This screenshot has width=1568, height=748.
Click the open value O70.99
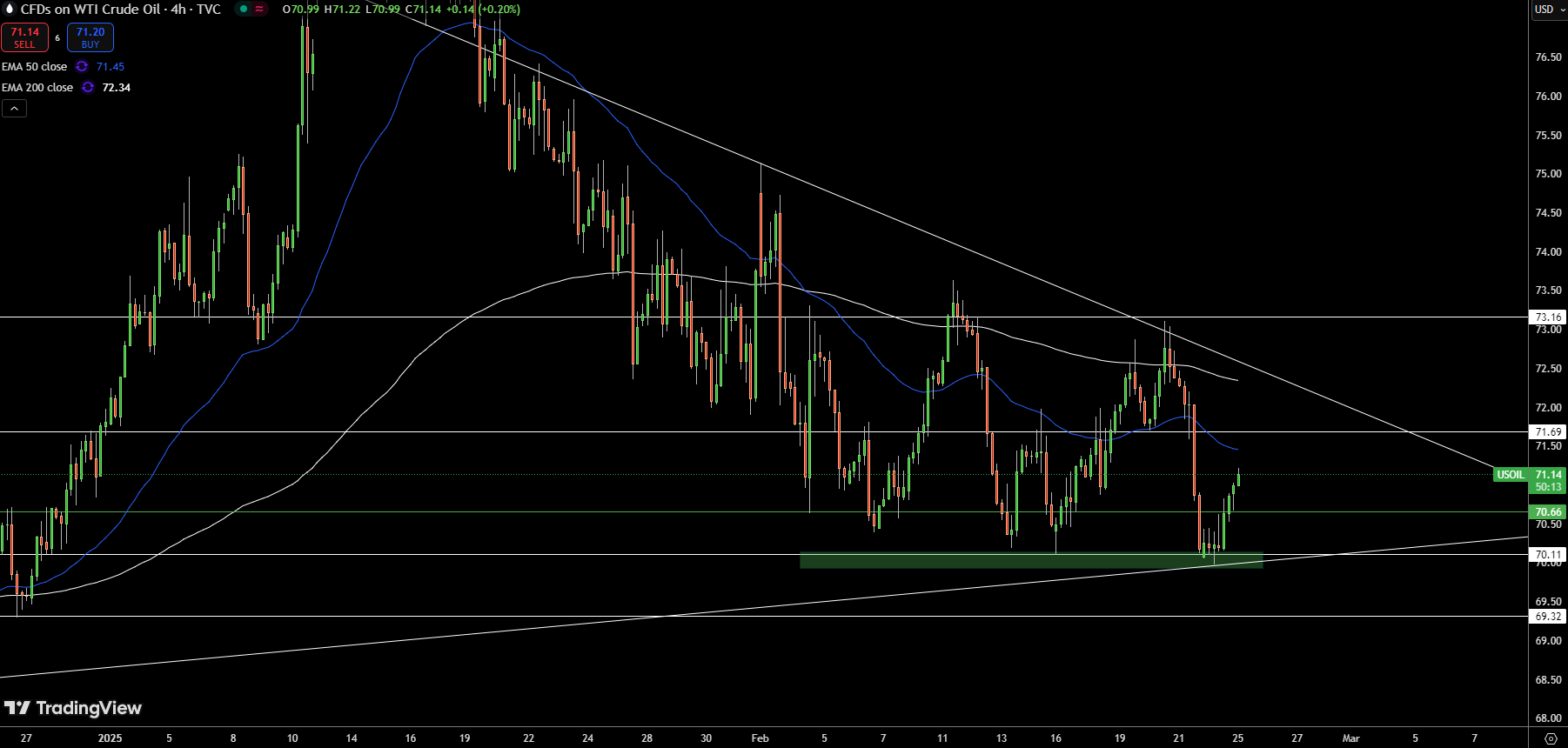point(301,10)
